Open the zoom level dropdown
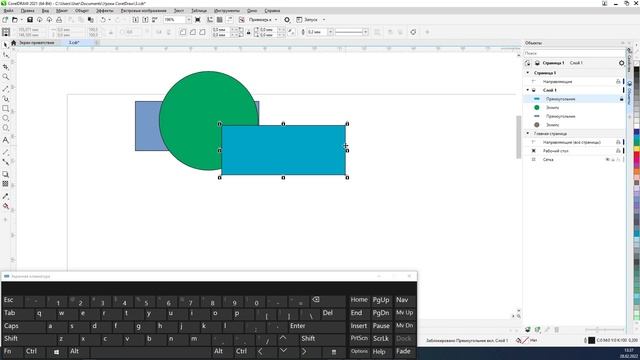 189,20
